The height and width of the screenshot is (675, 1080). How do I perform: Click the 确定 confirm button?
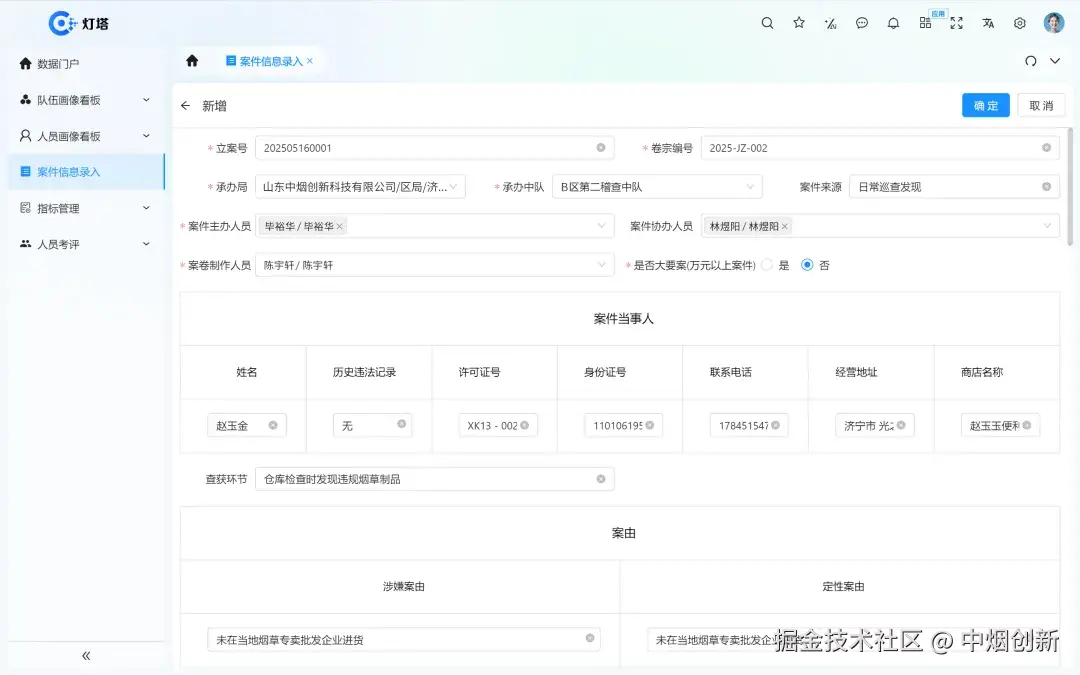(x=985, y=105)
